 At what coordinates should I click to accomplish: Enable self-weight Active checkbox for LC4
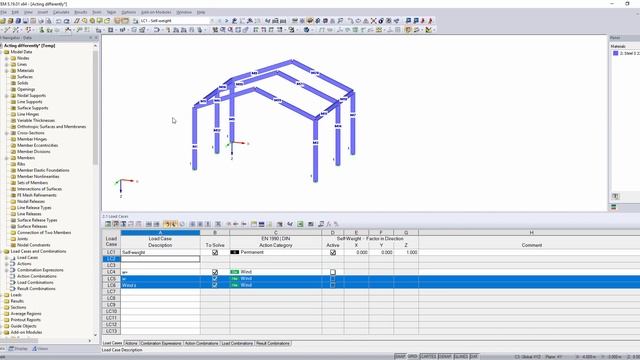(333, 272)
